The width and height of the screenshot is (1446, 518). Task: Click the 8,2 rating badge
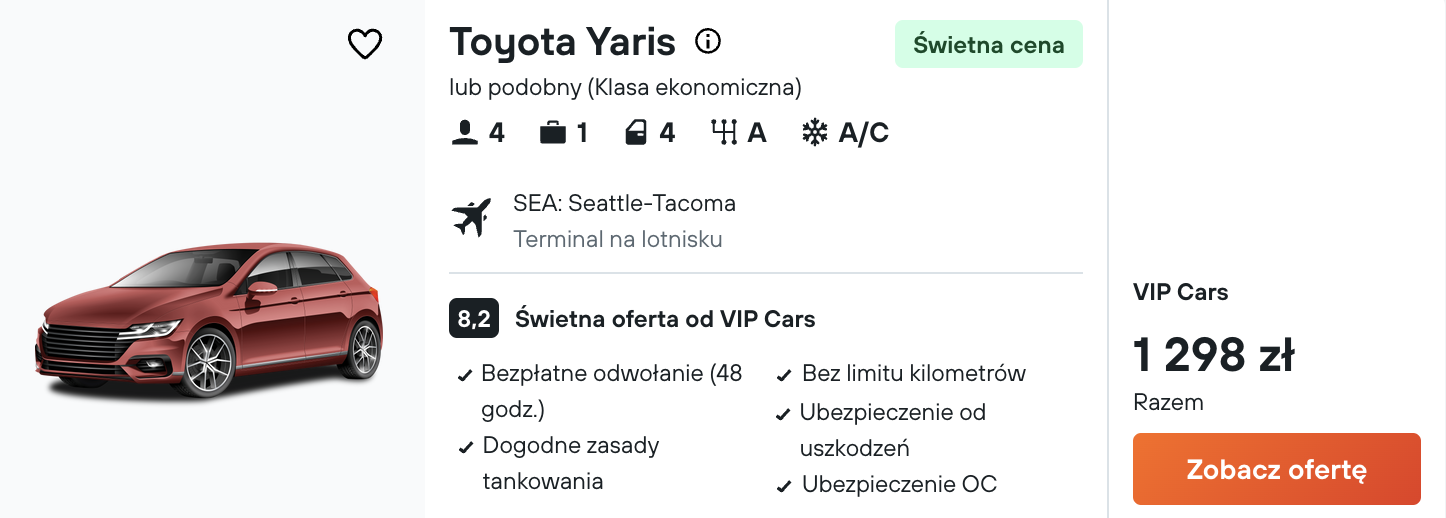pyautogui.click(x=473, y=319)
